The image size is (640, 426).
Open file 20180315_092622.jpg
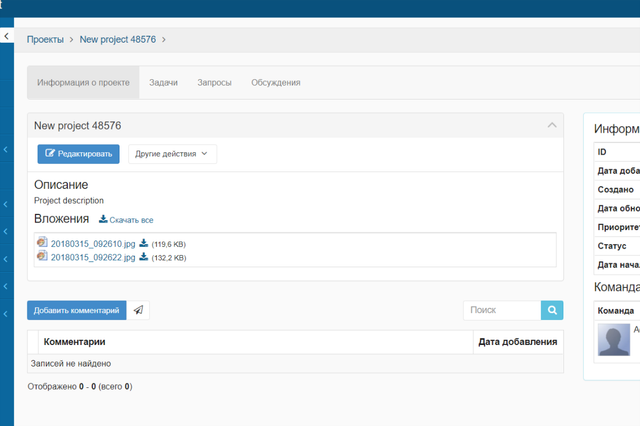(x=93, y=257)
